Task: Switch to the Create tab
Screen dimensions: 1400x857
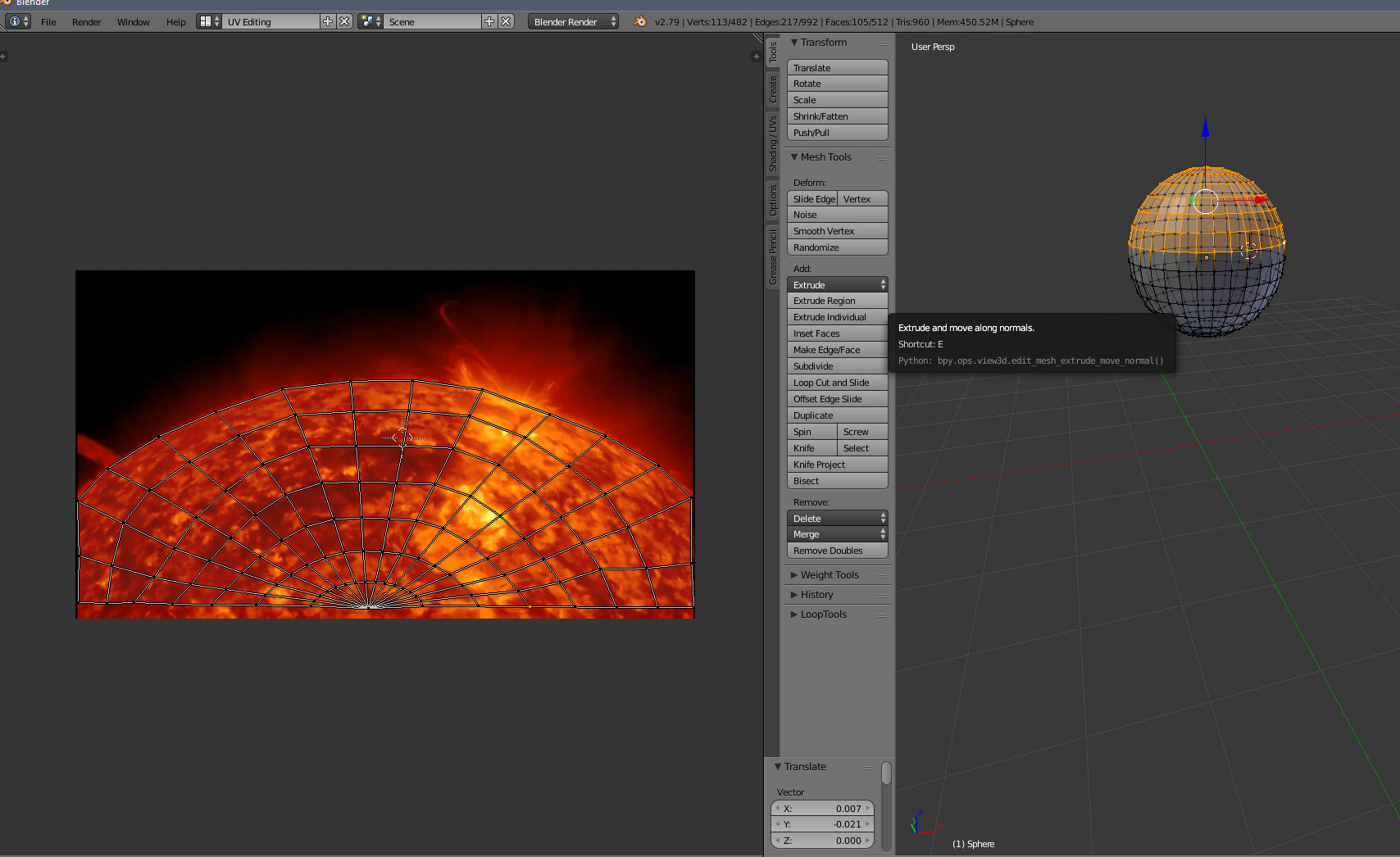Action: click(772, 89)
